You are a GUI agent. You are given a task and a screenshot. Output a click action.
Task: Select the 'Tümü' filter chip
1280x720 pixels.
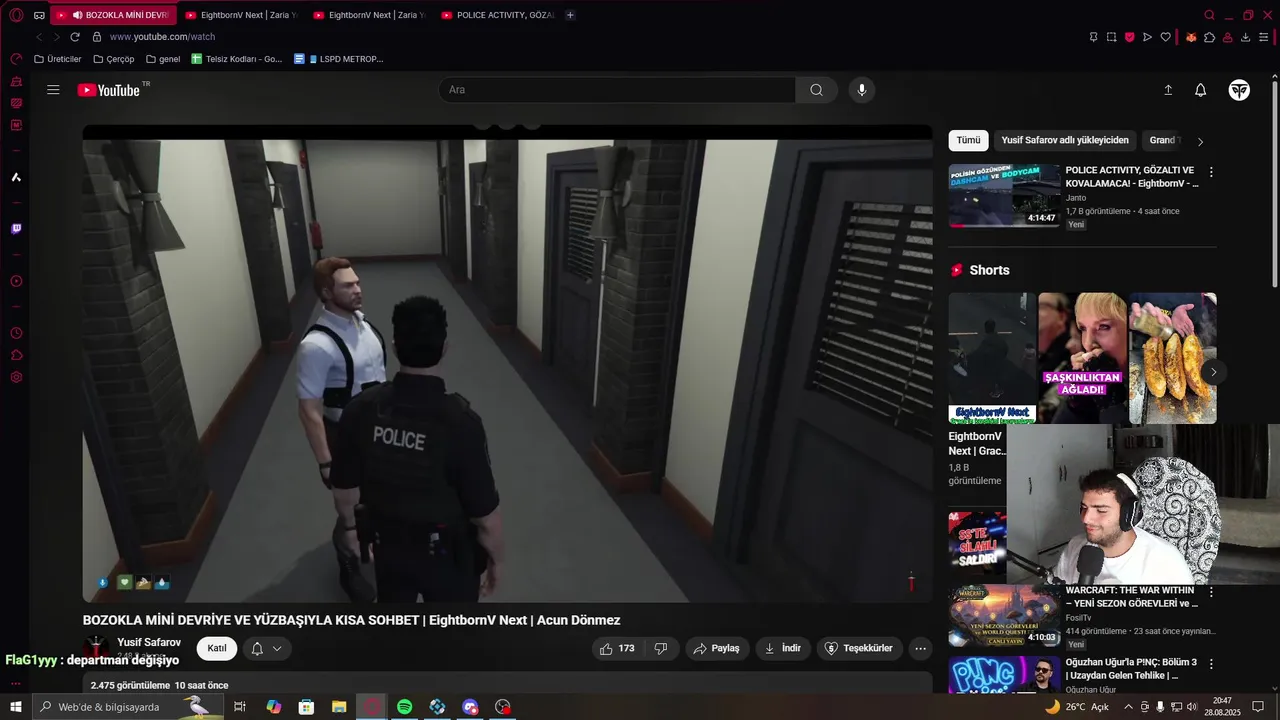pos(968,141)
